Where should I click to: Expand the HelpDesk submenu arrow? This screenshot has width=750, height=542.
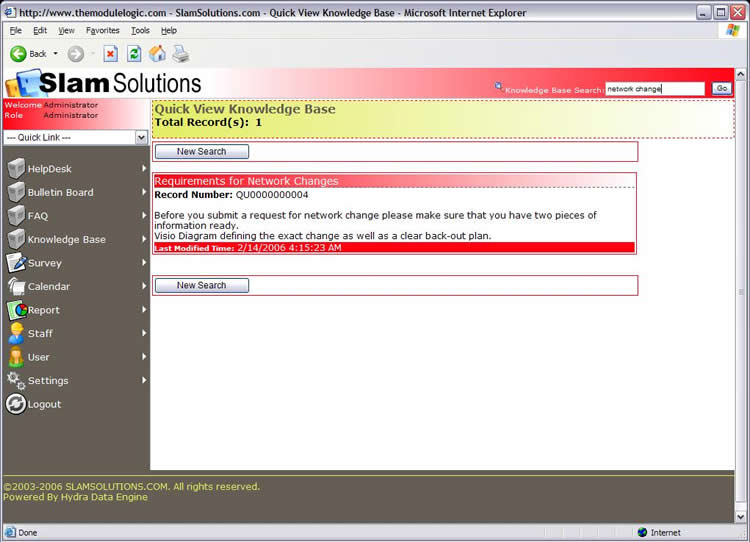click(143, 168)
